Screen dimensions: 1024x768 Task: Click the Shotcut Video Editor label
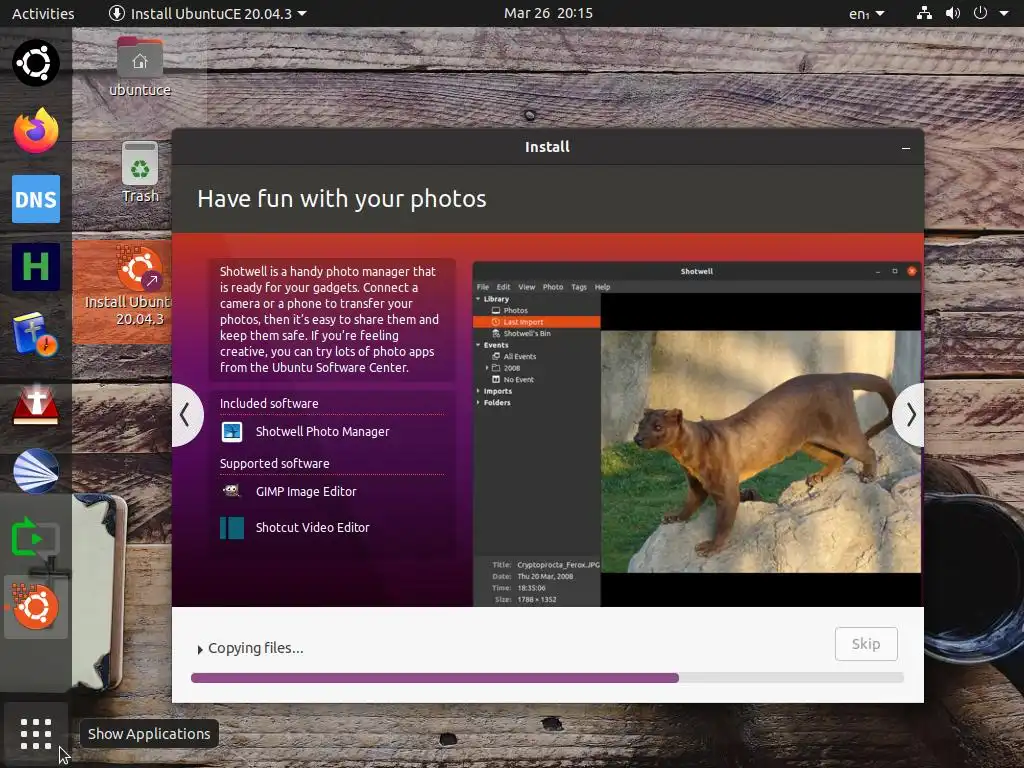pos(313,528)
